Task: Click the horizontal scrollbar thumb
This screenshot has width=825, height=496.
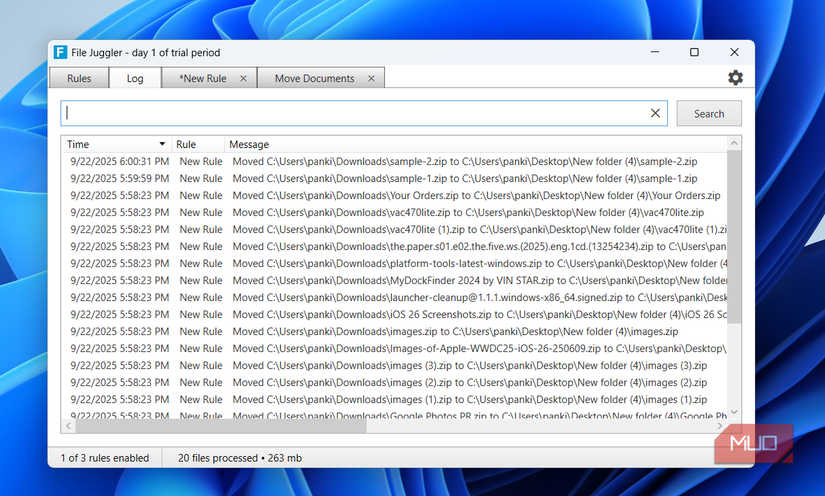Action: [221, 426]
